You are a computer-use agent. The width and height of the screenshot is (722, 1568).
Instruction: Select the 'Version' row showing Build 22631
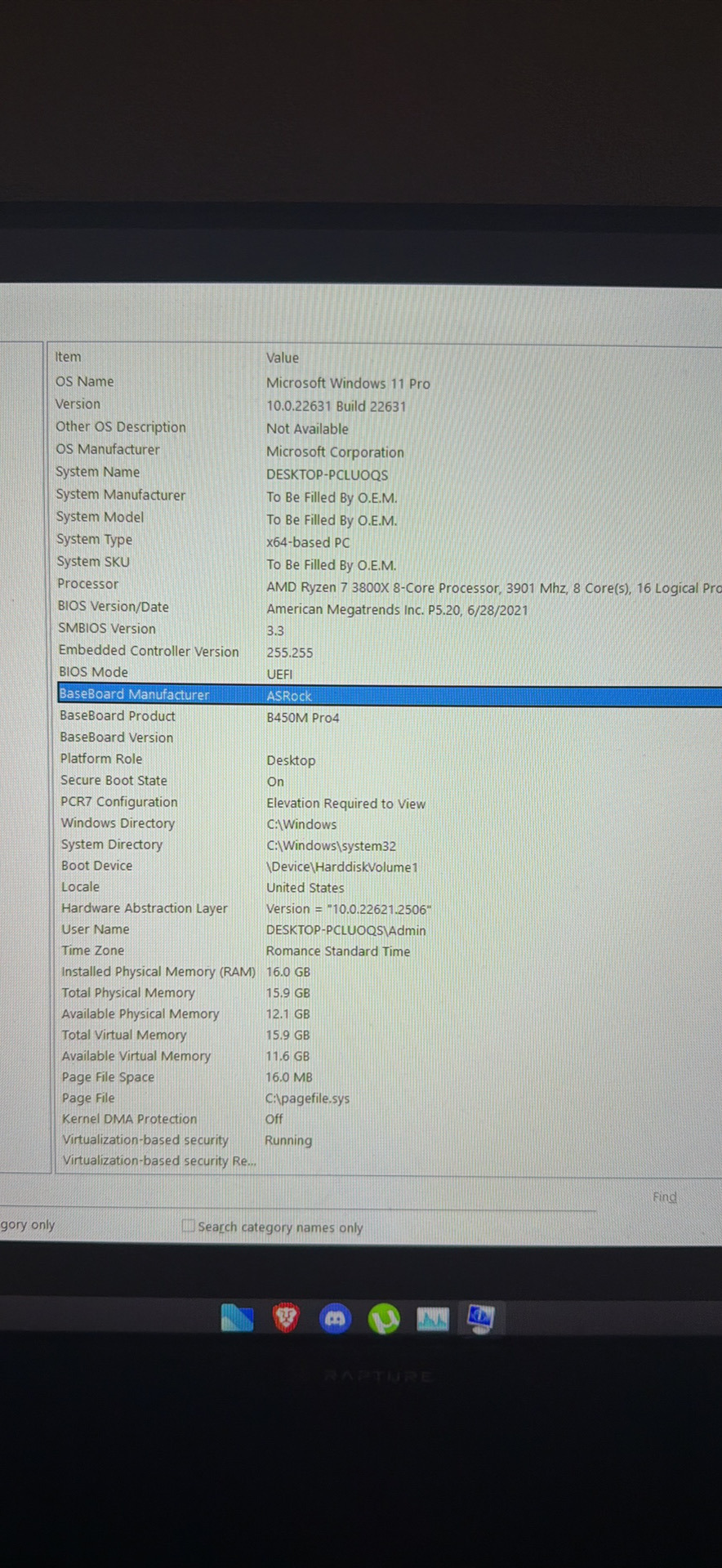(388, 405)
